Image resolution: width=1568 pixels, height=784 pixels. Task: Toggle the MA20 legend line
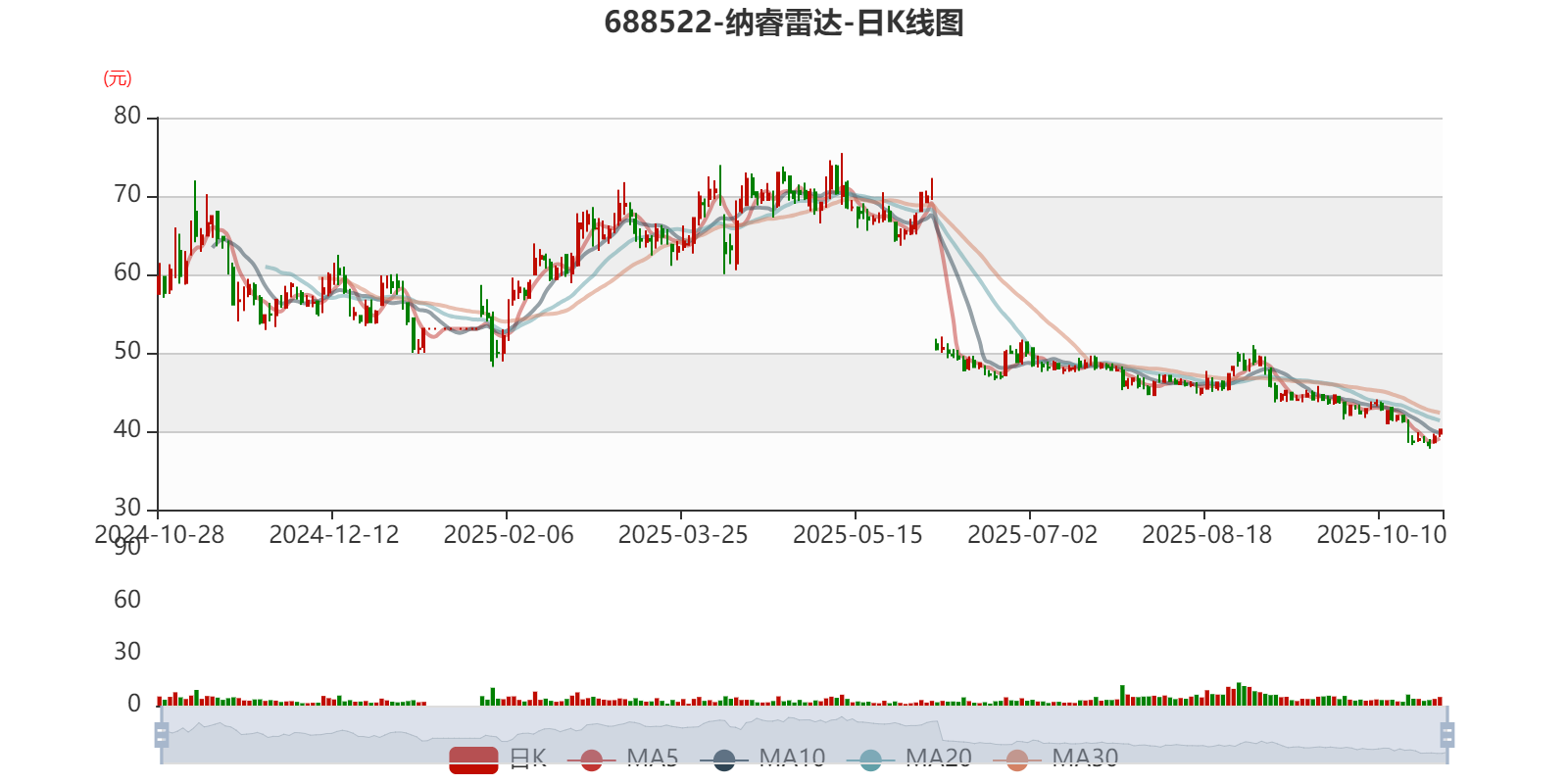point(908,759)
